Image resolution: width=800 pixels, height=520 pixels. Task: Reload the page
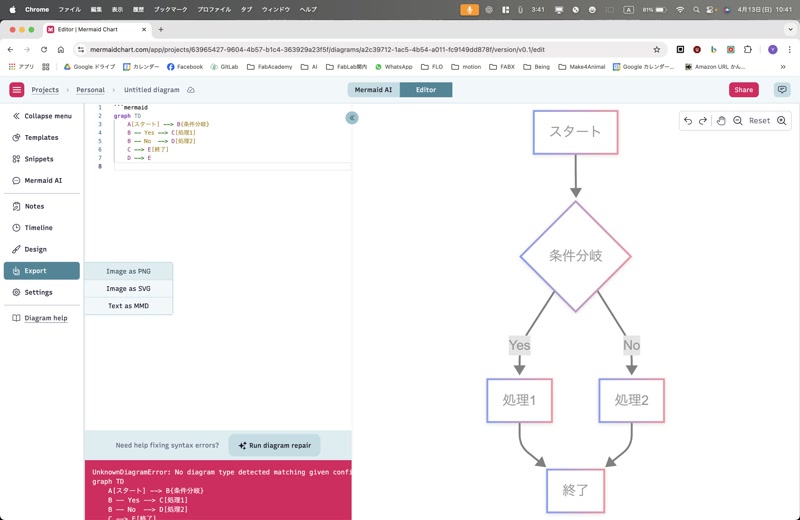(x=44, y=49)
